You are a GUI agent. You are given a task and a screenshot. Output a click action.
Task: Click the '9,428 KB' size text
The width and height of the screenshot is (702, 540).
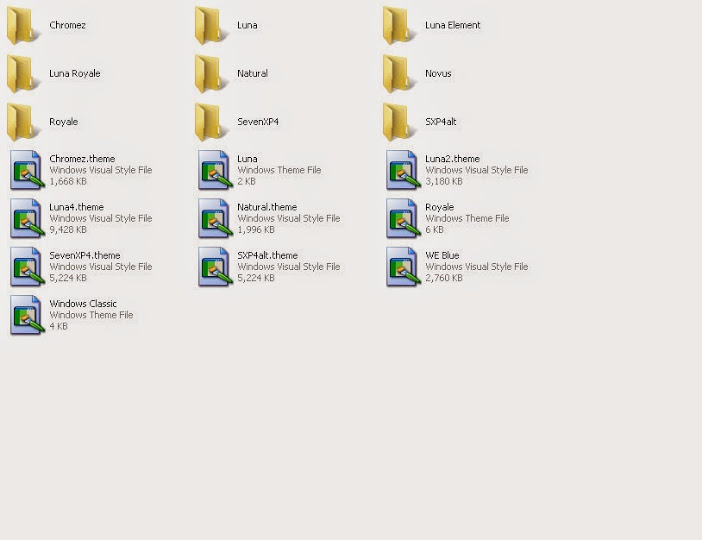(x=68, y=230)
